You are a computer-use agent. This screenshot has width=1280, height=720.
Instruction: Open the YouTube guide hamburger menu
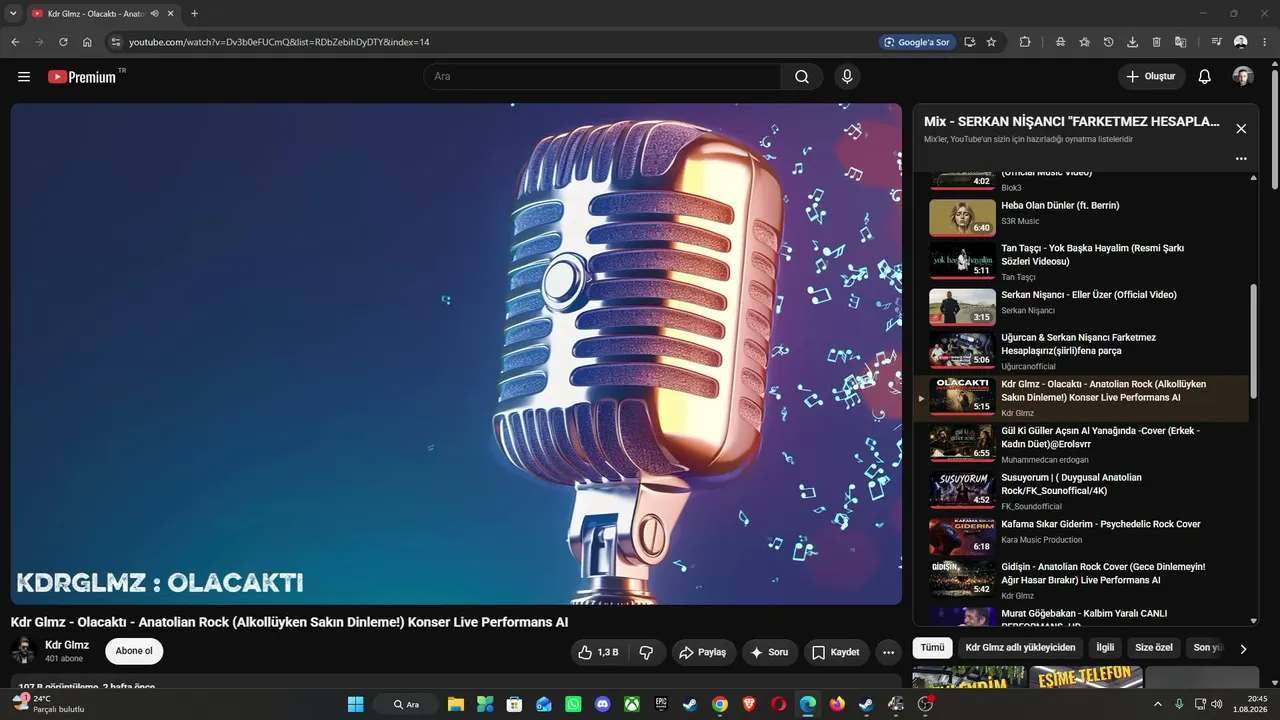[x=24, y=77]
